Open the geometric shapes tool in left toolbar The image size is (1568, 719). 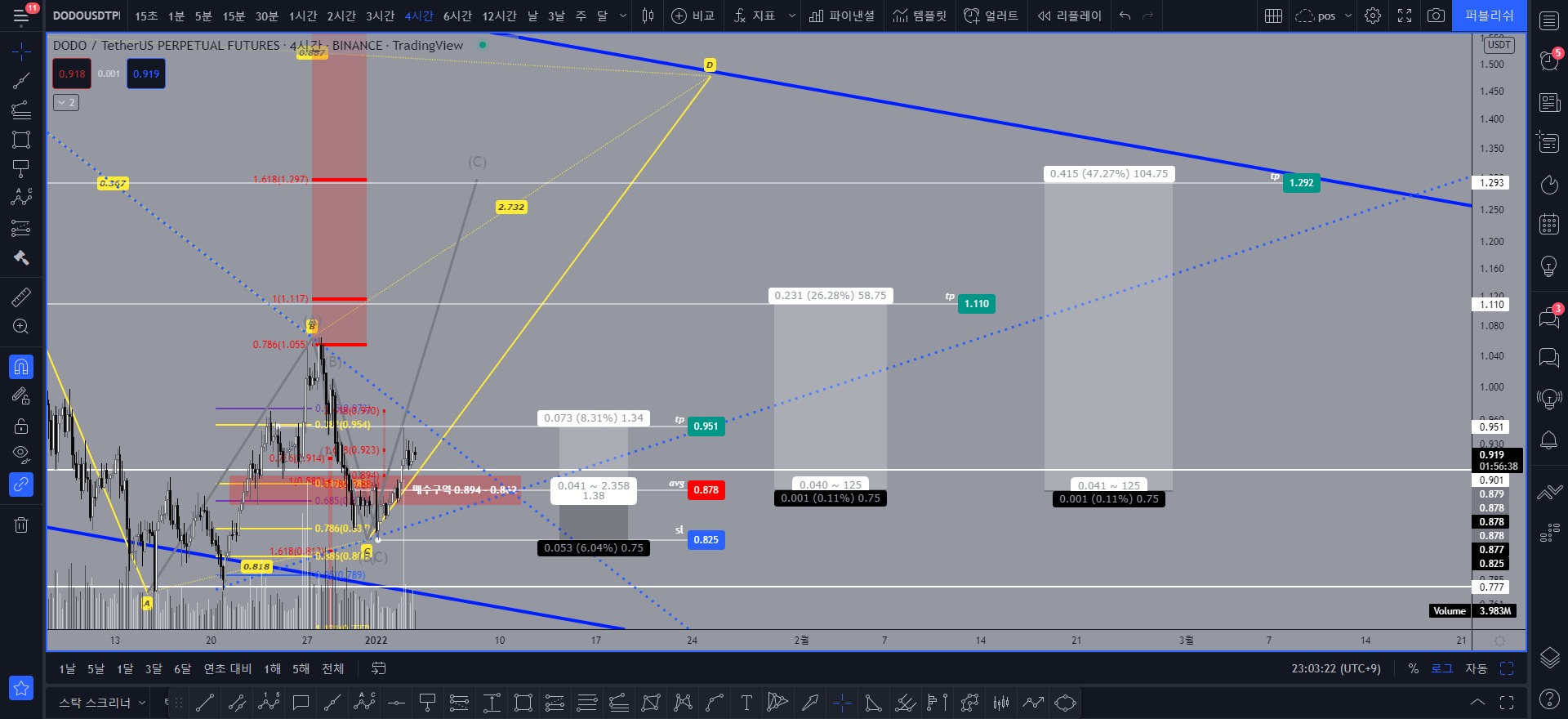click(21, 140)
